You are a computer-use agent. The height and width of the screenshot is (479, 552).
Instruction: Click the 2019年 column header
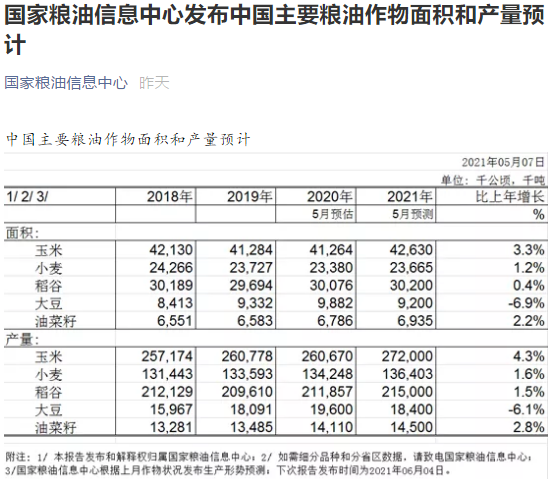(250, 196)
